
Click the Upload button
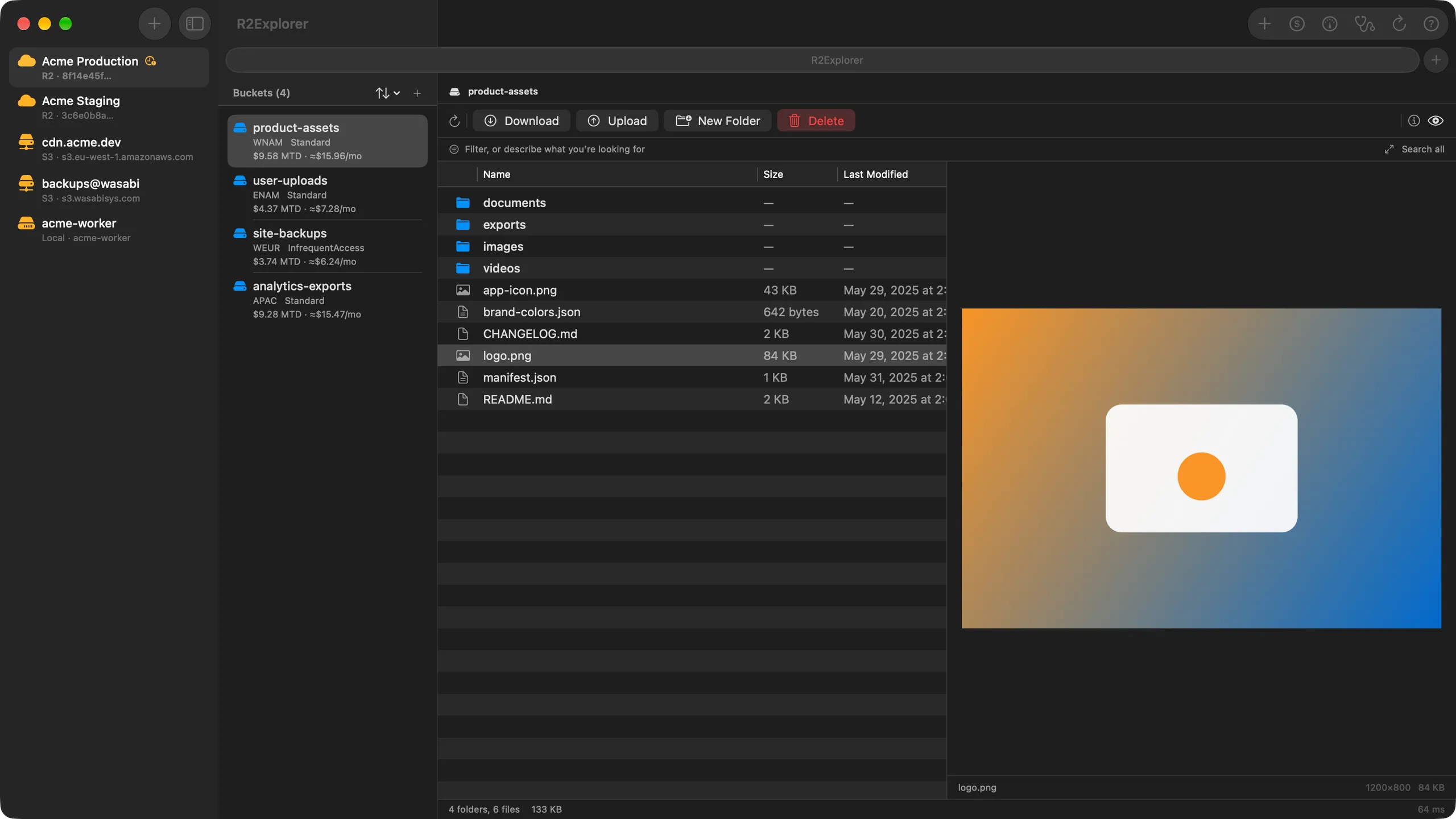point(617,121)
